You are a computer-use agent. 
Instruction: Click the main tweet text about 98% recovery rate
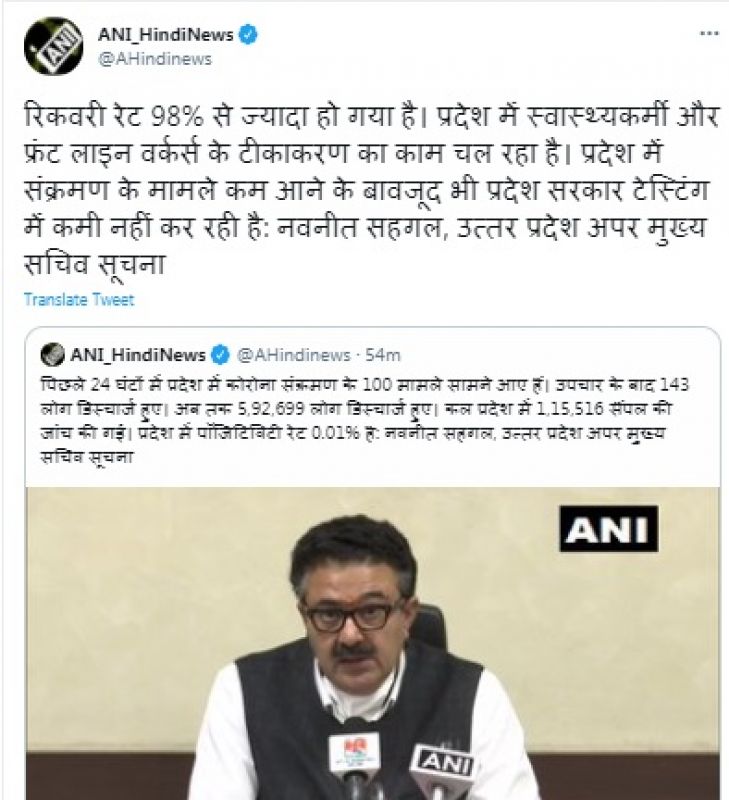(x=371, y=190)
